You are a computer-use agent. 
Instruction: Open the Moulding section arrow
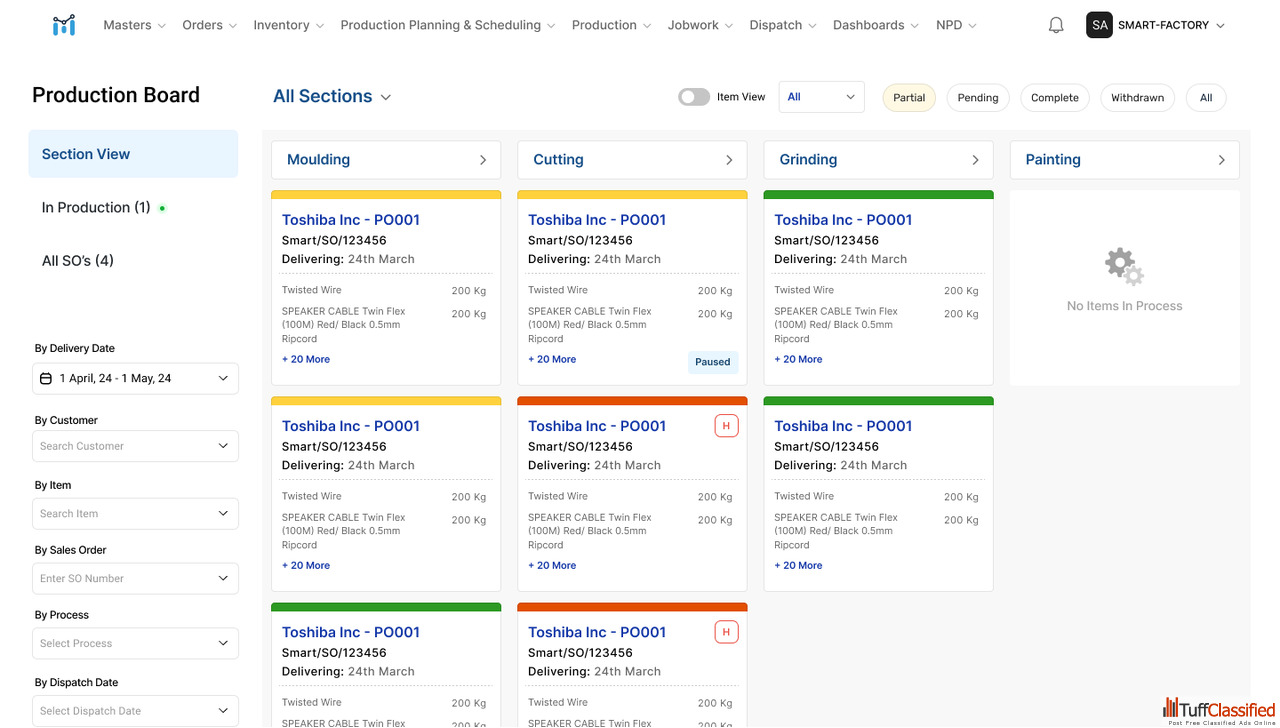click(x=483, y=160)
